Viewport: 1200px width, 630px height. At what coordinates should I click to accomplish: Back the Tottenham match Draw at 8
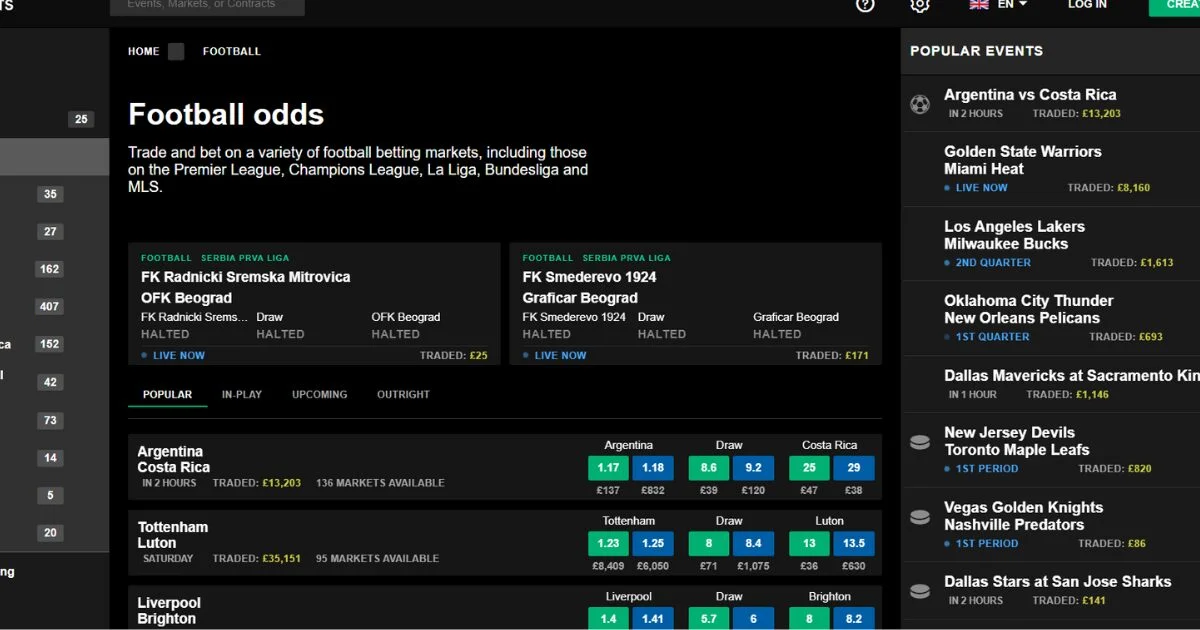pyautogui.click(x=709, y=544)
